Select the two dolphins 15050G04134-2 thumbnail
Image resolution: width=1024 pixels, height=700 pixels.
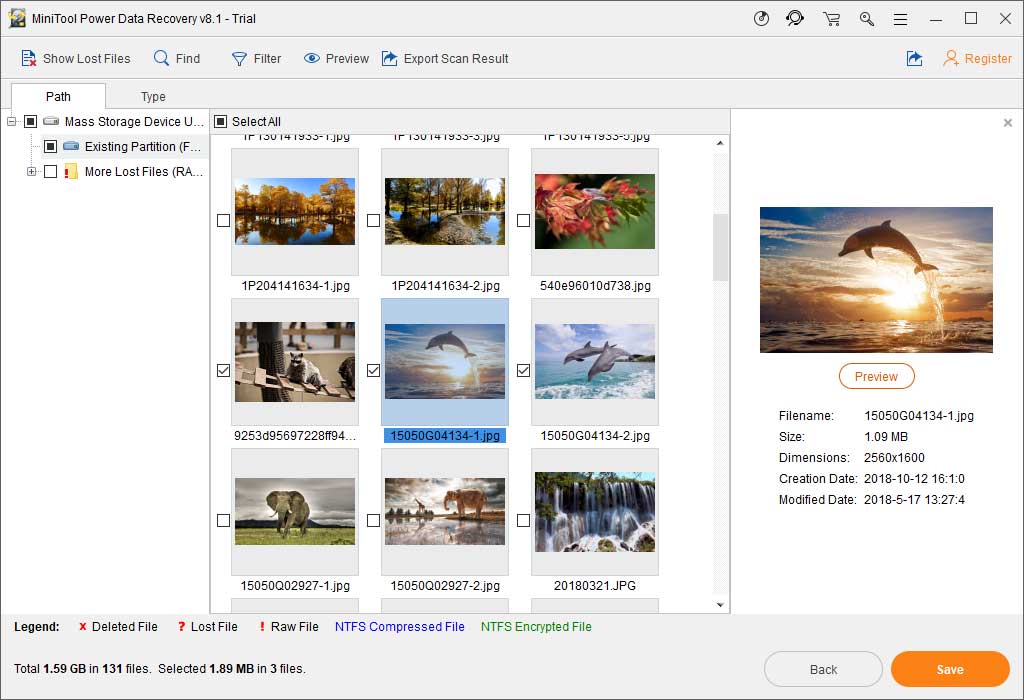pos(595,362)
